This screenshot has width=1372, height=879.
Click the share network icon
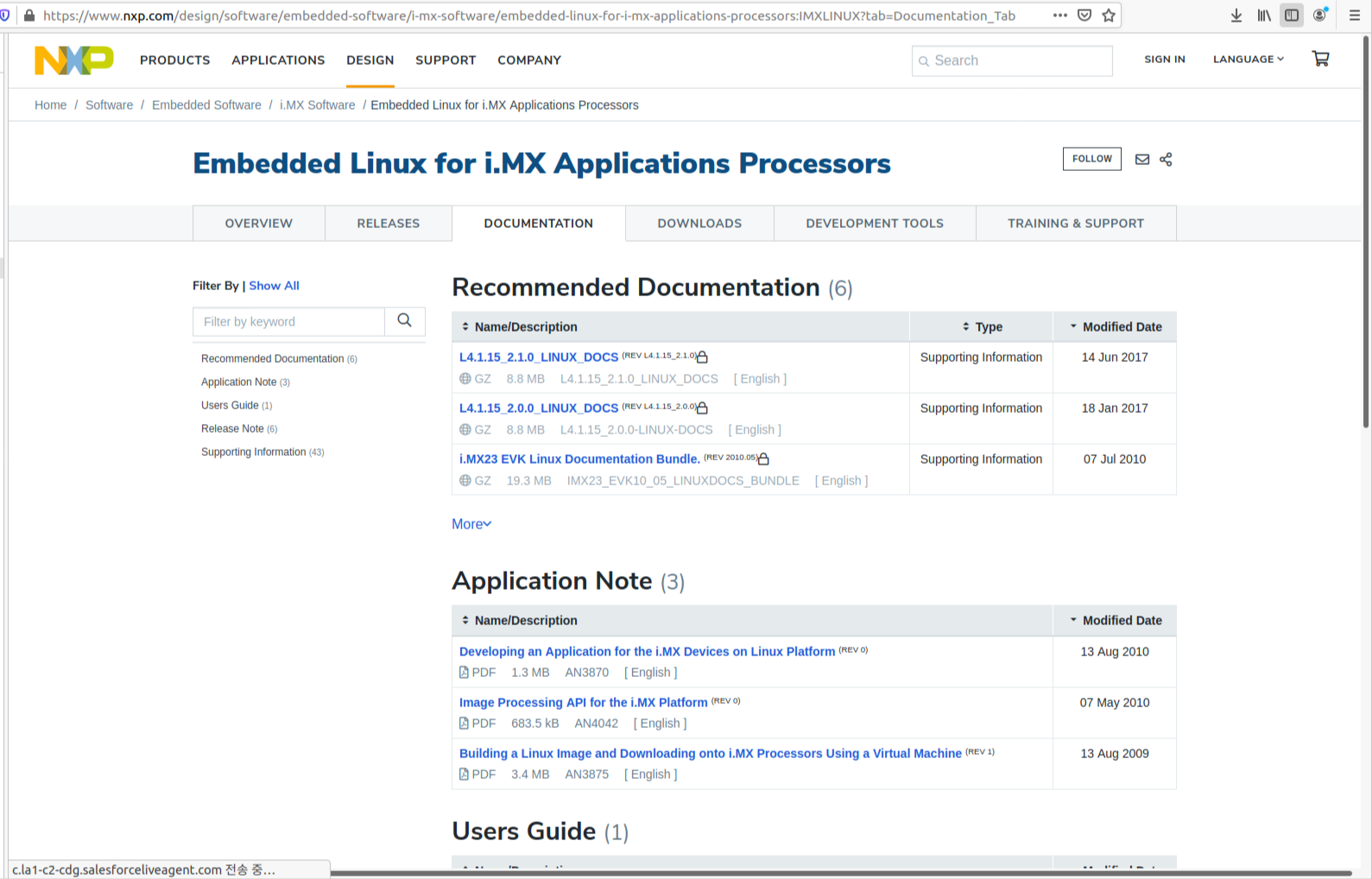pos(1166,159)
